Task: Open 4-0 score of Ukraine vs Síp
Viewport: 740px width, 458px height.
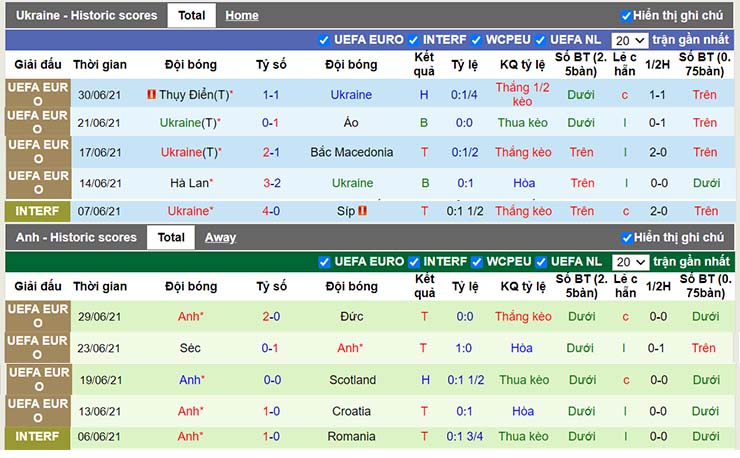Action: (271, 211)
